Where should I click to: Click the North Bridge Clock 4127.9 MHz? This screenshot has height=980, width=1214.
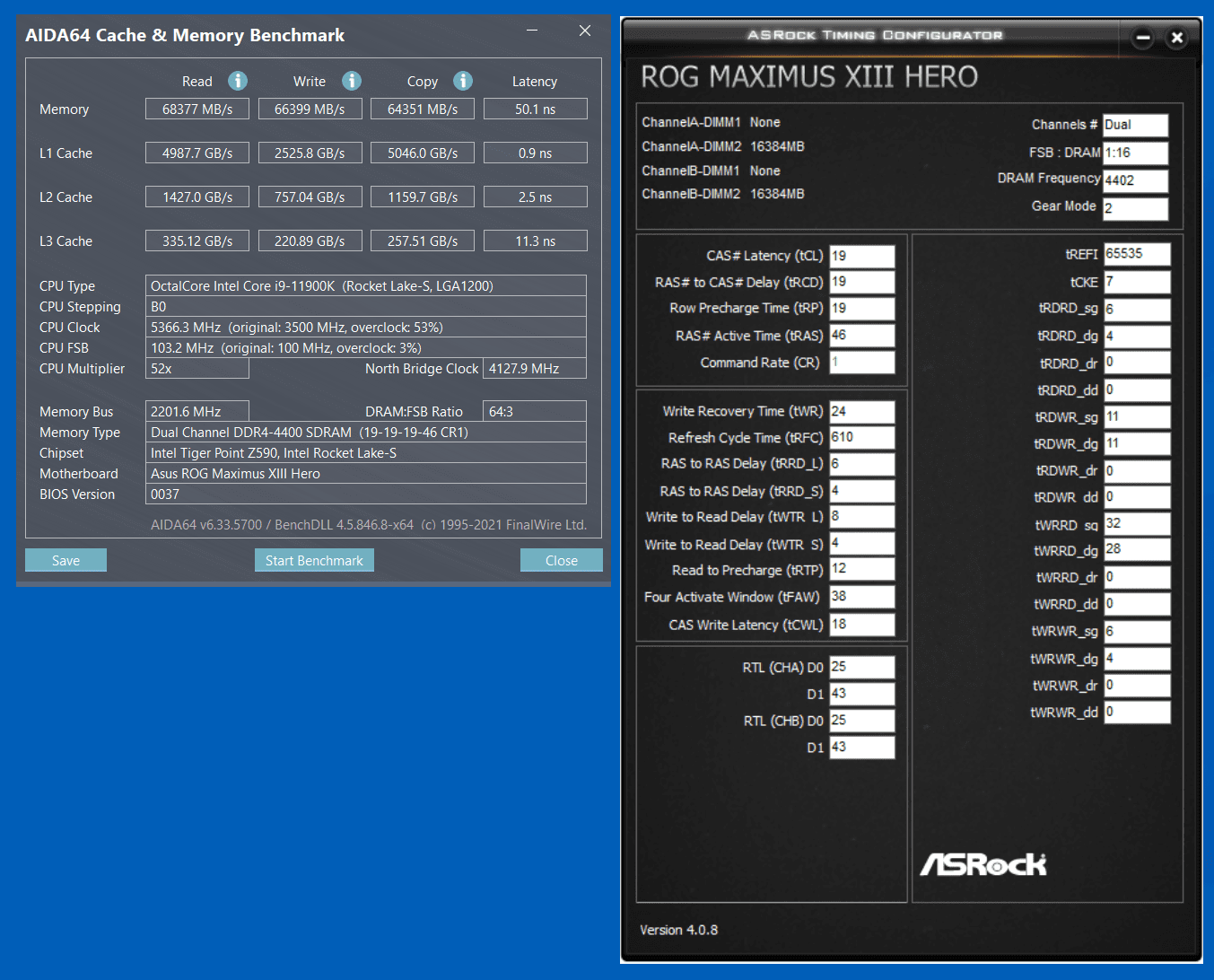click(535, 368)
